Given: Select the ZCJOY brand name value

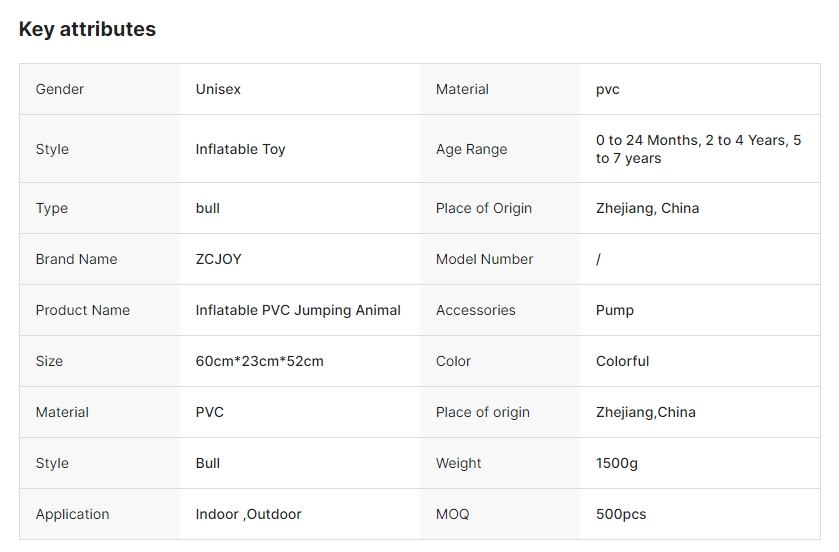Looking at the screenshot, I should 218,259.
